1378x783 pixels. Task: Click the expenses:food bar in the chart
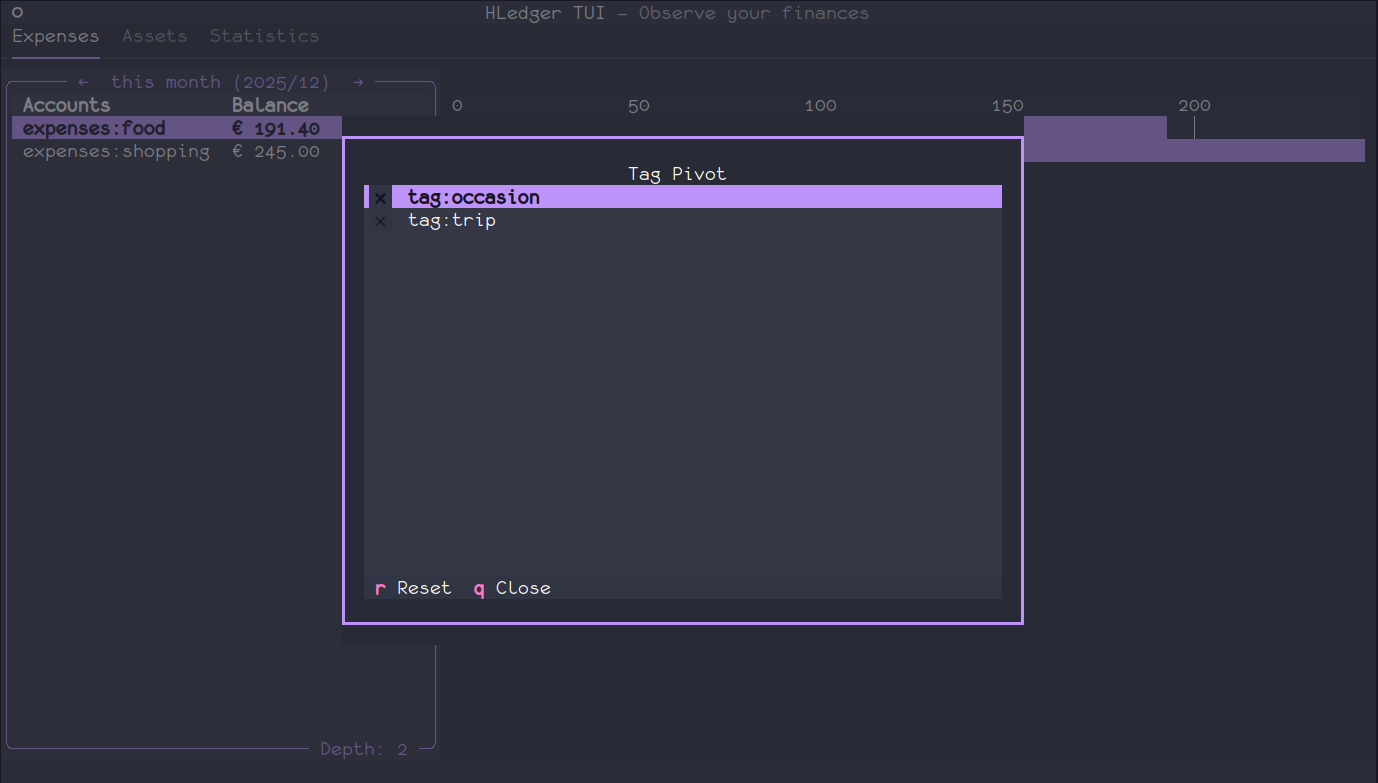tap(1095, 127)
